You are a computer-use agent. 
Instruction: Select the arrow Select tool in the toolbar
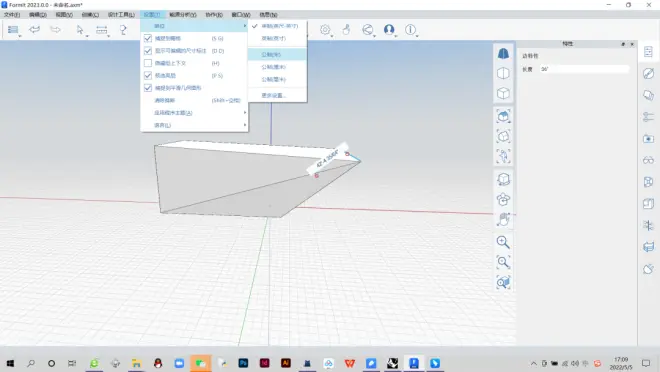pyautogui.click(x=80, y=29)
